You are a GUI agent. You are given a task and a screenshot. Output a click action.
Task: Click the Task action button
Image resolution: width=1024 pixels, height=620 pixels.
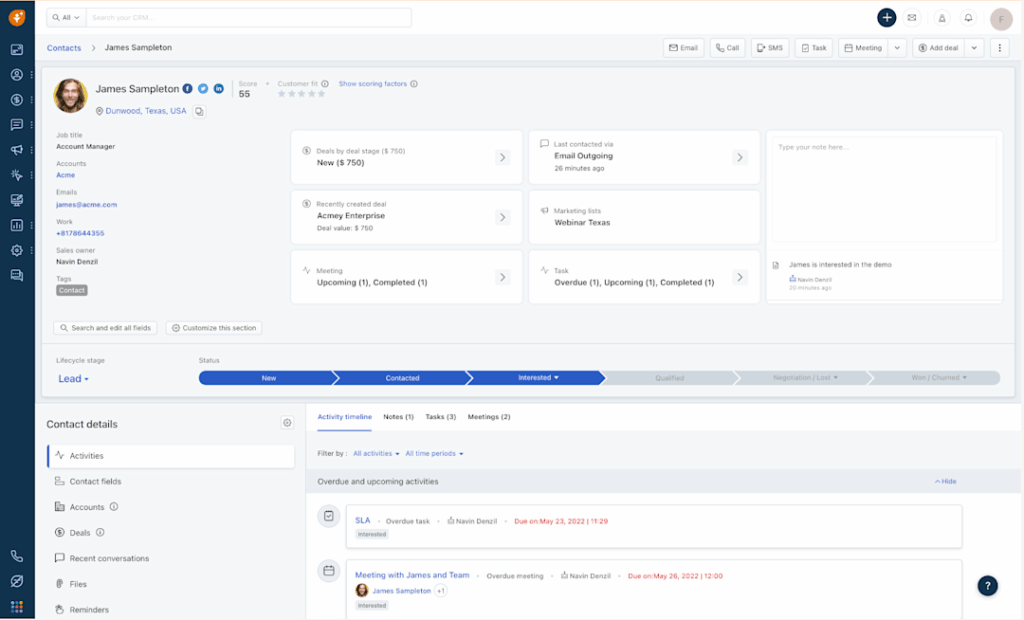coord(814,48)
